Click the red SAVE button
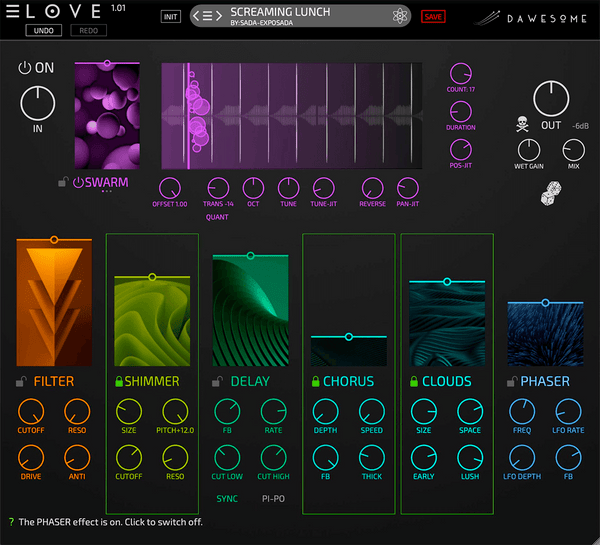This screenshot has width=600, height=545. coord(433,16)
